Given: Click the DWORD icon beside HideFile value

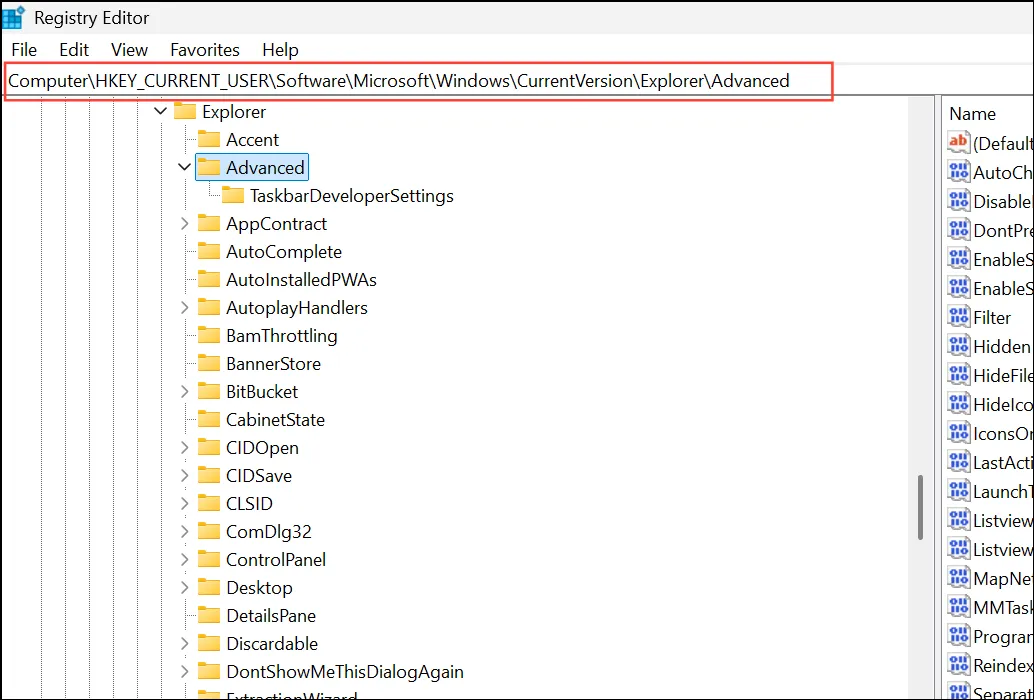Looking at the screenshot, I should click(x=958, y=374).
